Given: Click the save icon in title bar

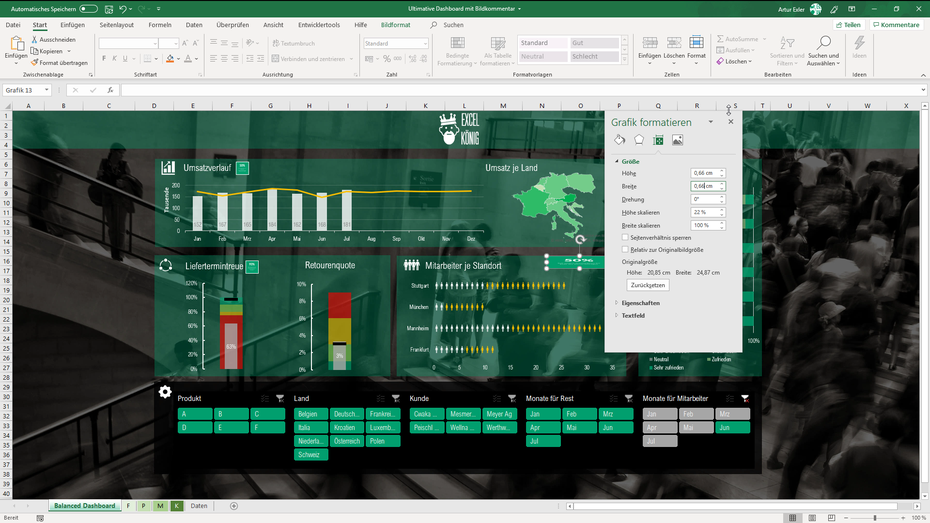Looking at the screenshot, I should pyautogui.click(x=109, y=9).
